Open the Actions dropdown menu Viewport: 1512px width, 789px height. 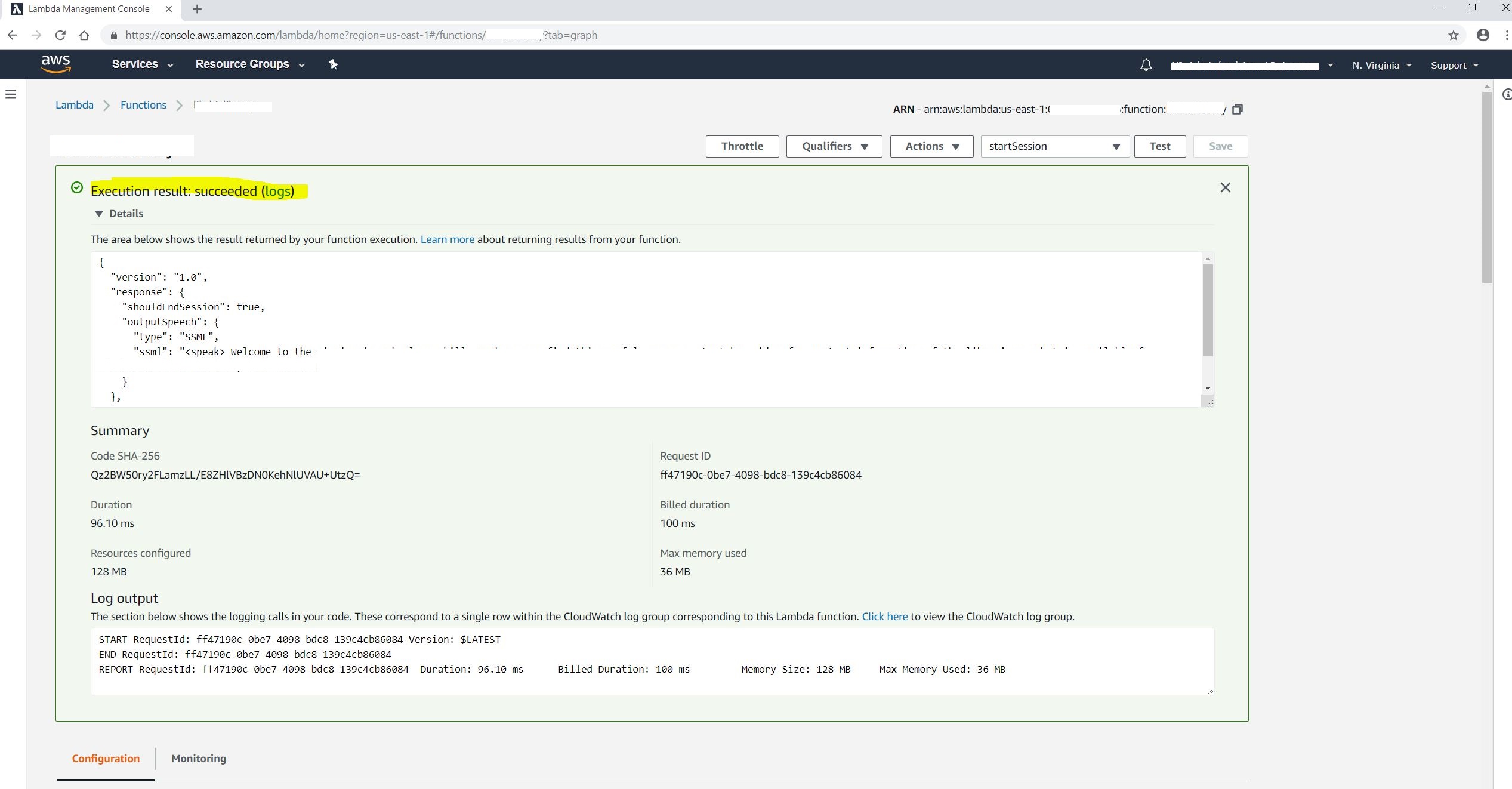click(931, 146)
